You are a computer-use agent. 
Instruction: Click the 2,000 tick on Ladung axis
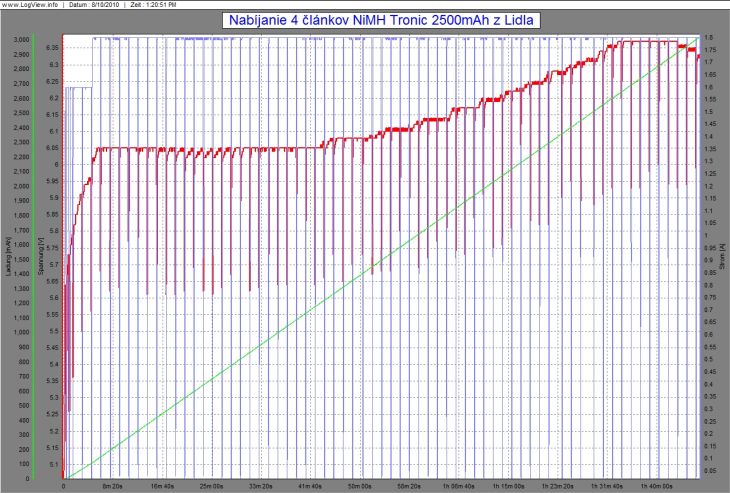(x=21, y=186)
